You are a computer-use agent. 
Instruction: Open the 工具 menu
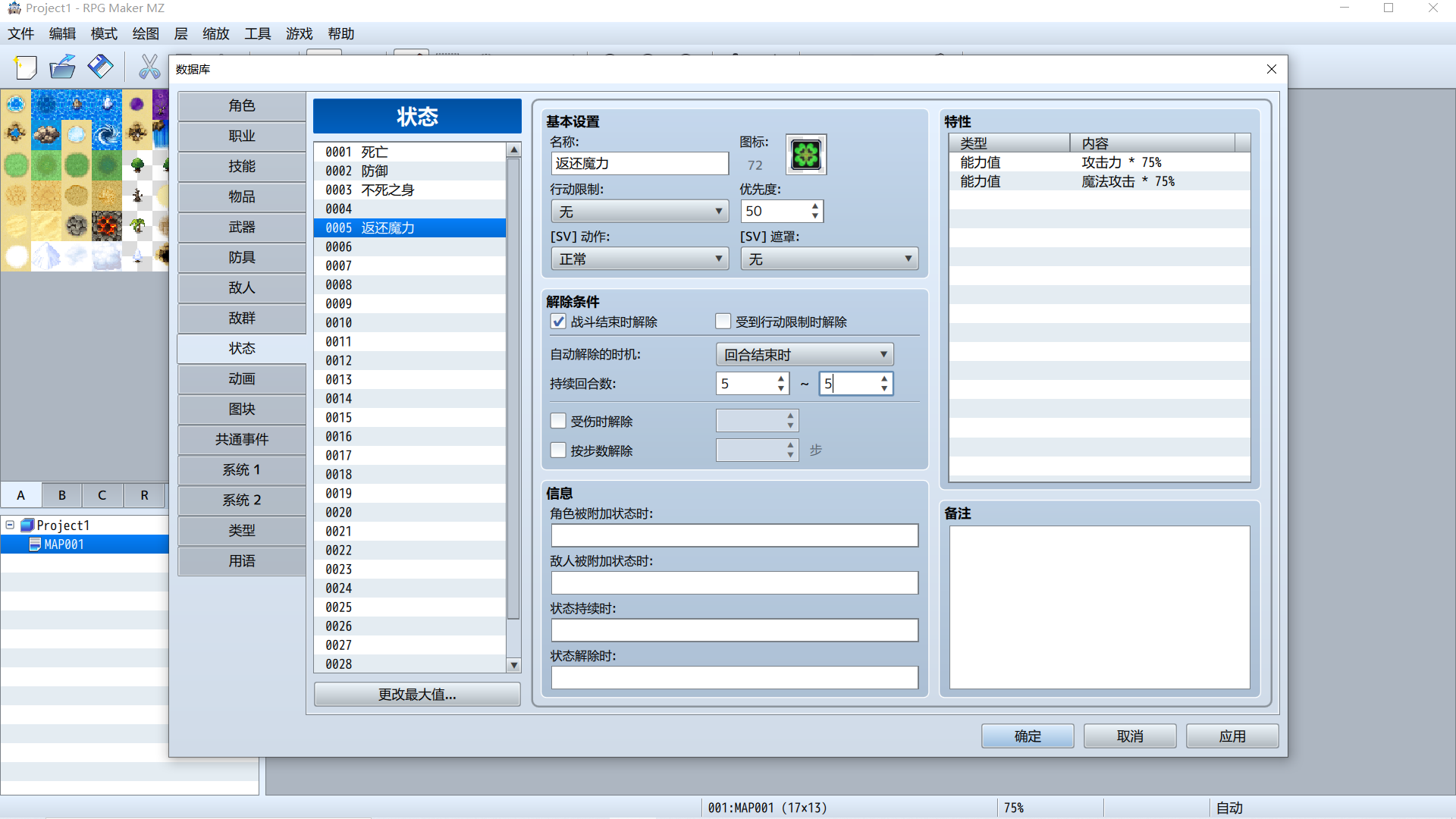point(257,34)
